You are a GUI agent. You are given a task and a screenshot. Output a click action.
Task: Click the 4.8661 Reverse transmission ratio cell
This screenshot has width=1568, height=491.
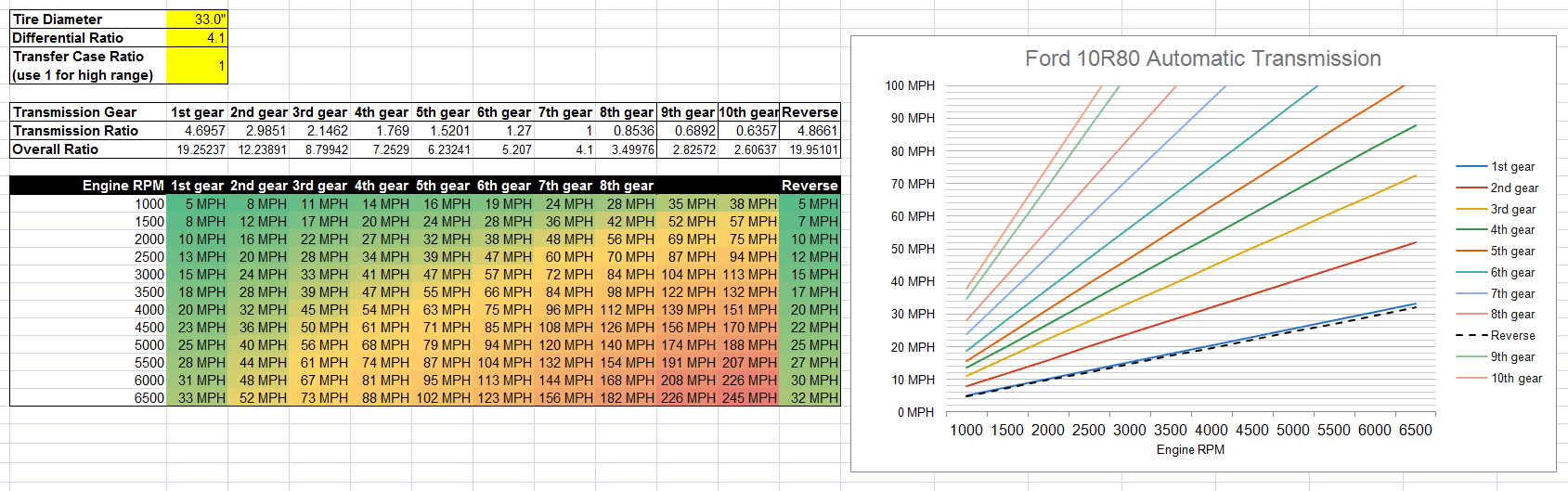[x=810, y=131]
